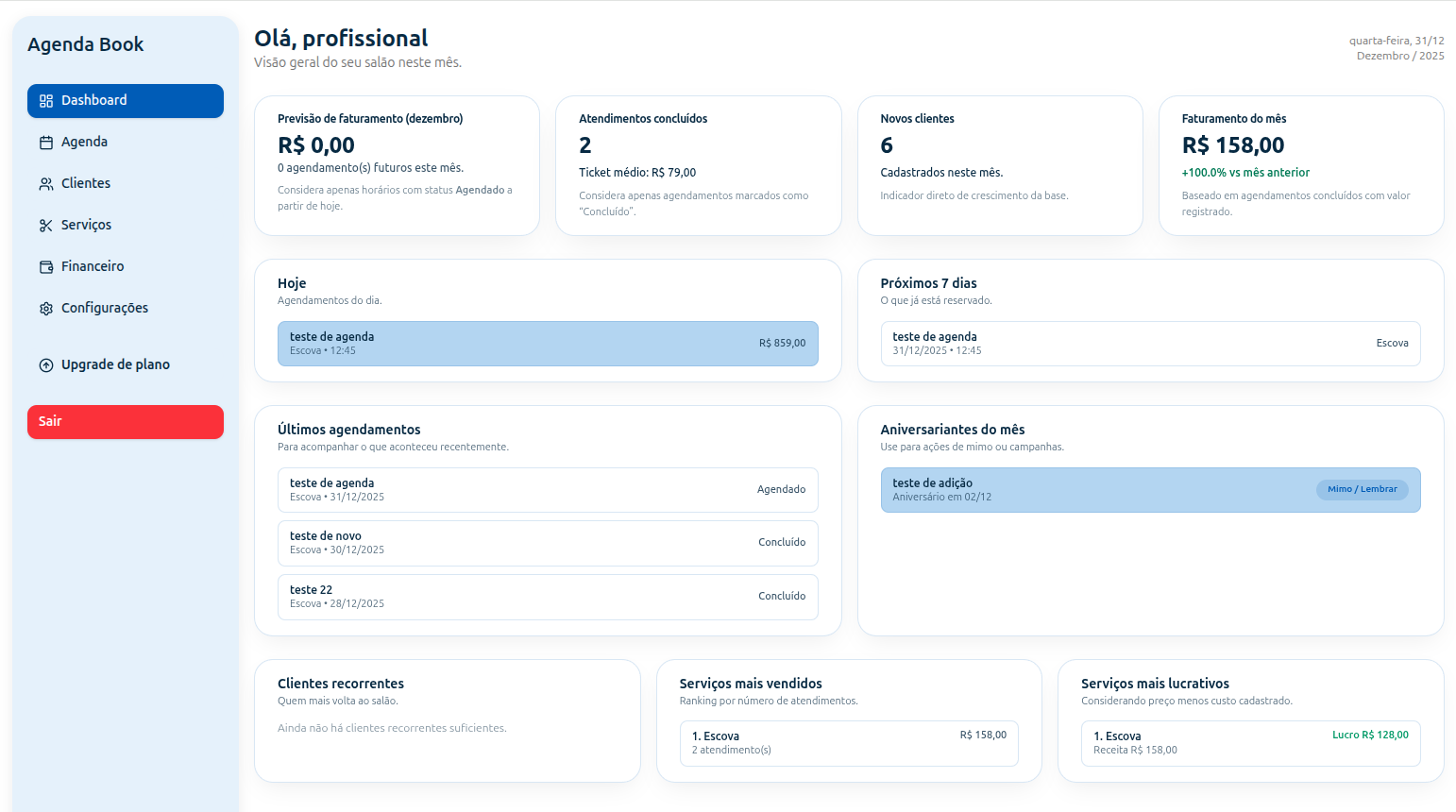1456x812 pixels.
Task: Select the teste de agenda appointment under Hoje
Action: tap(548, 344)
